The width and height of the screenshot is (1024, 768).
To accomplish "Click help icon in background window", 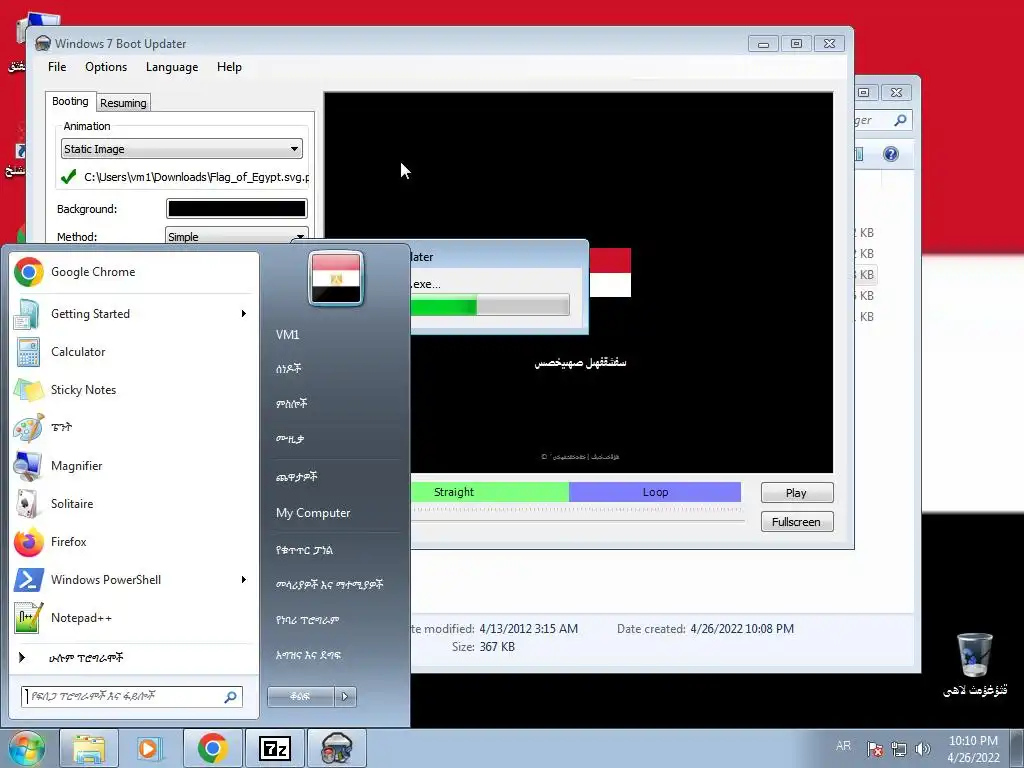I will click(891, 154).
